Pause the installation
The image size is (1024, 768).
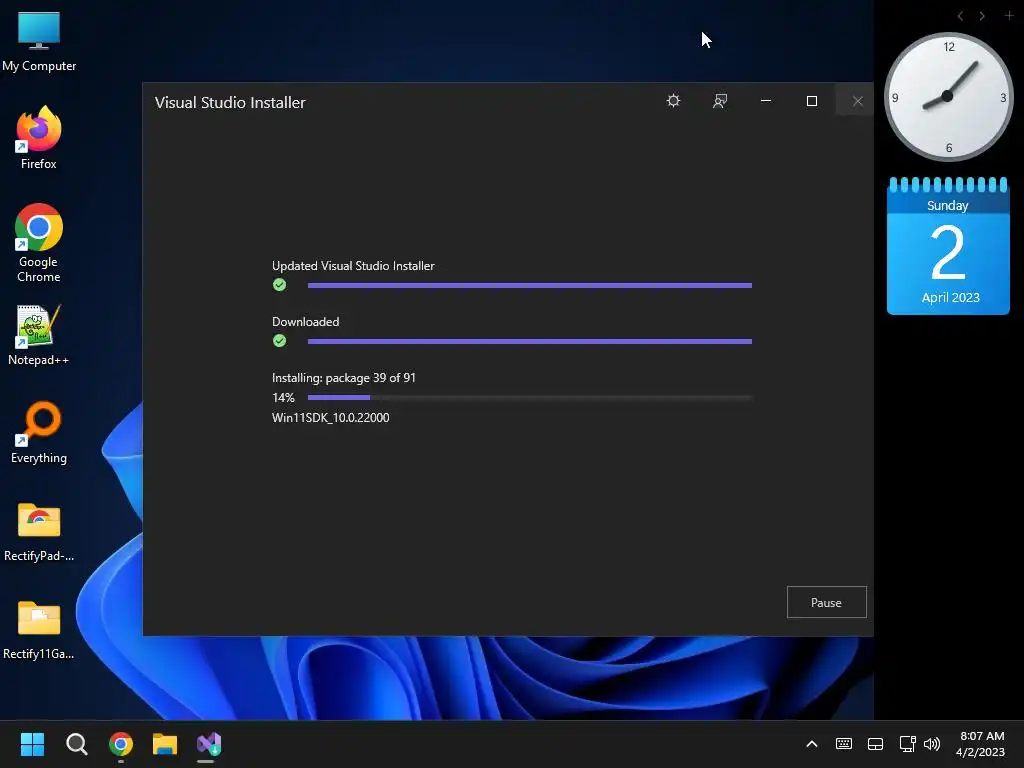coord(826,602)
